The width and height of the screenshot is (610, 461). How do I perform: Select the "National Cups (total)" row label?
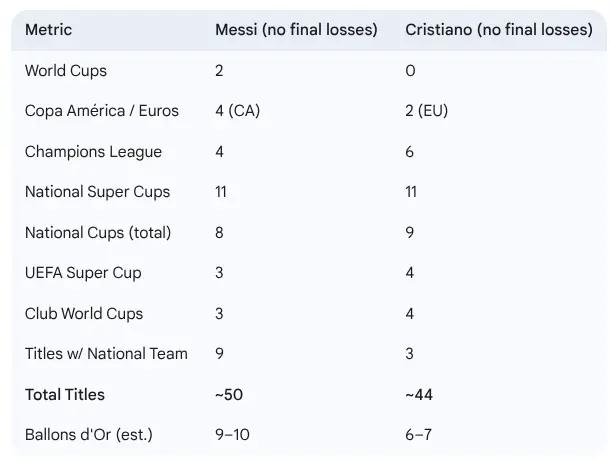(x=98, y=233)
